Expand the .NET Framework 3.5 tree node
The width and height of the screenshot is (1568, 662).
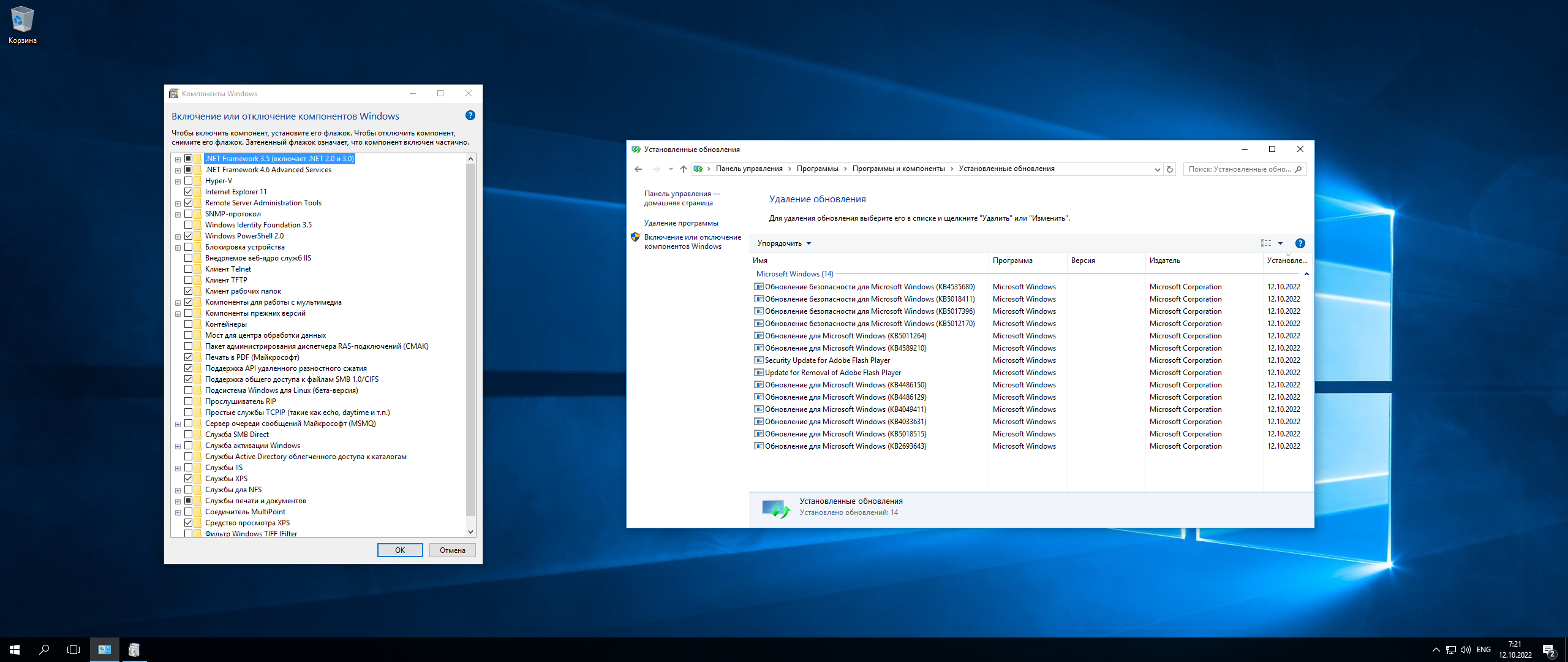[x=178, y=159]
